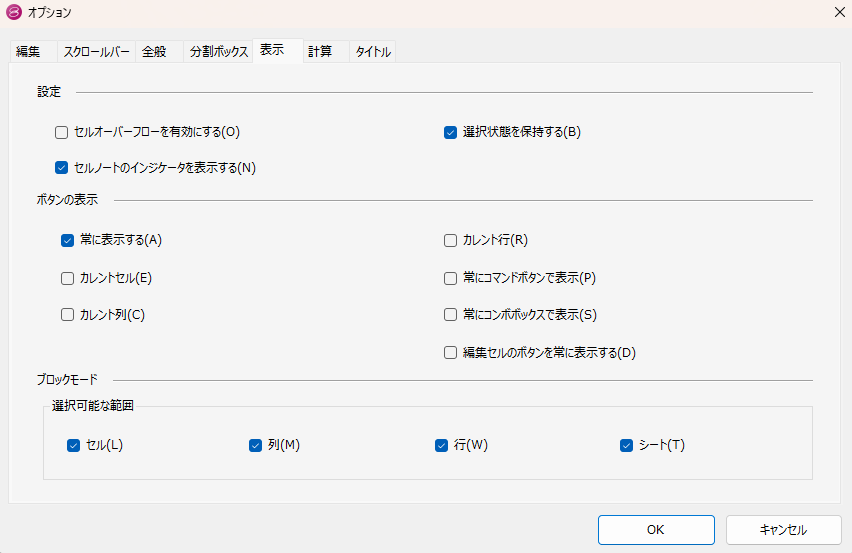Screen dimensions: 852x553
Task: Click the 設定 section heading
Action: pos(49,92)
